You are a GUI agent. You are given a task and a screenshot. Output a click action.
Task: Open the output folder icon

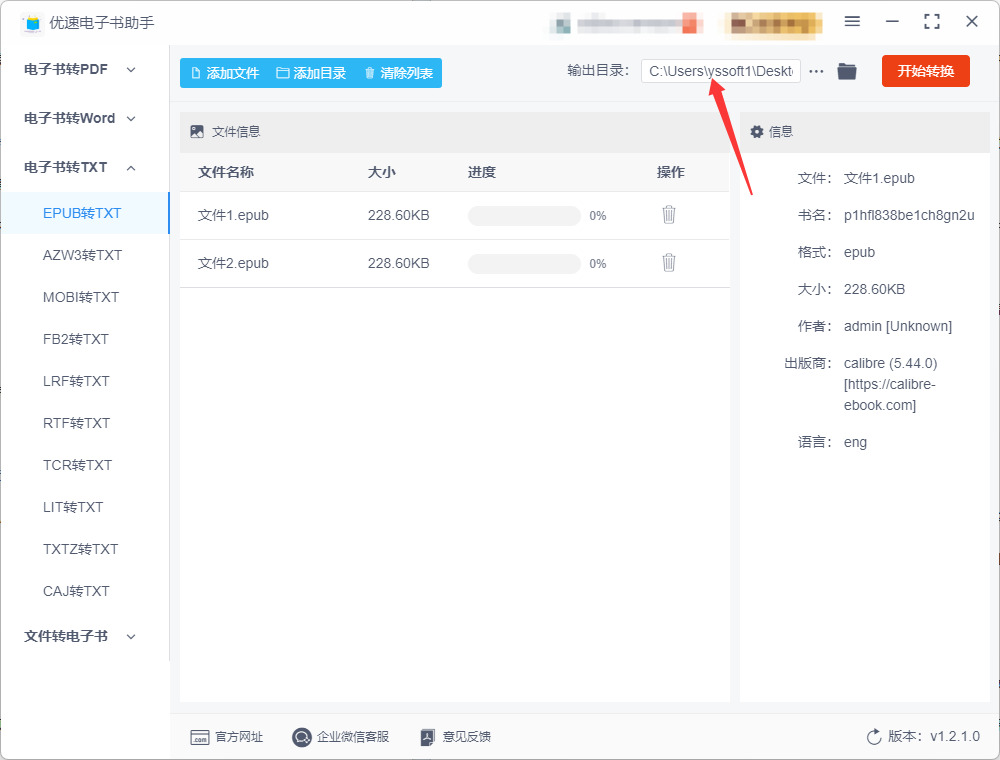(x=847, y=71)
